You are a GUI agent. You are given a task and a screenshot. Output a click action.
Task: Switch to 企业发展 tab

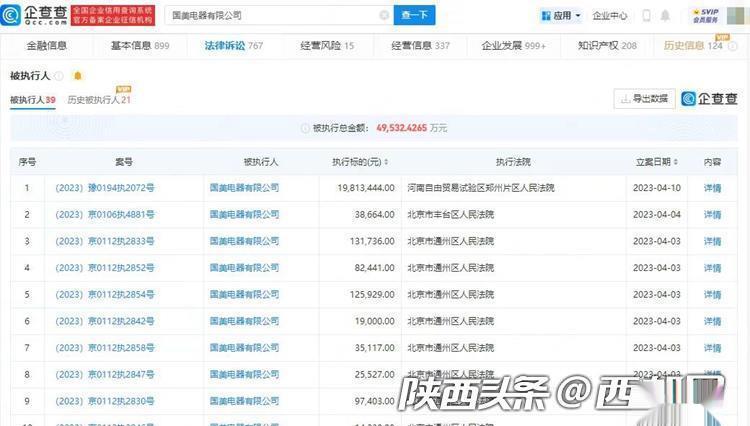coord(513,46)
